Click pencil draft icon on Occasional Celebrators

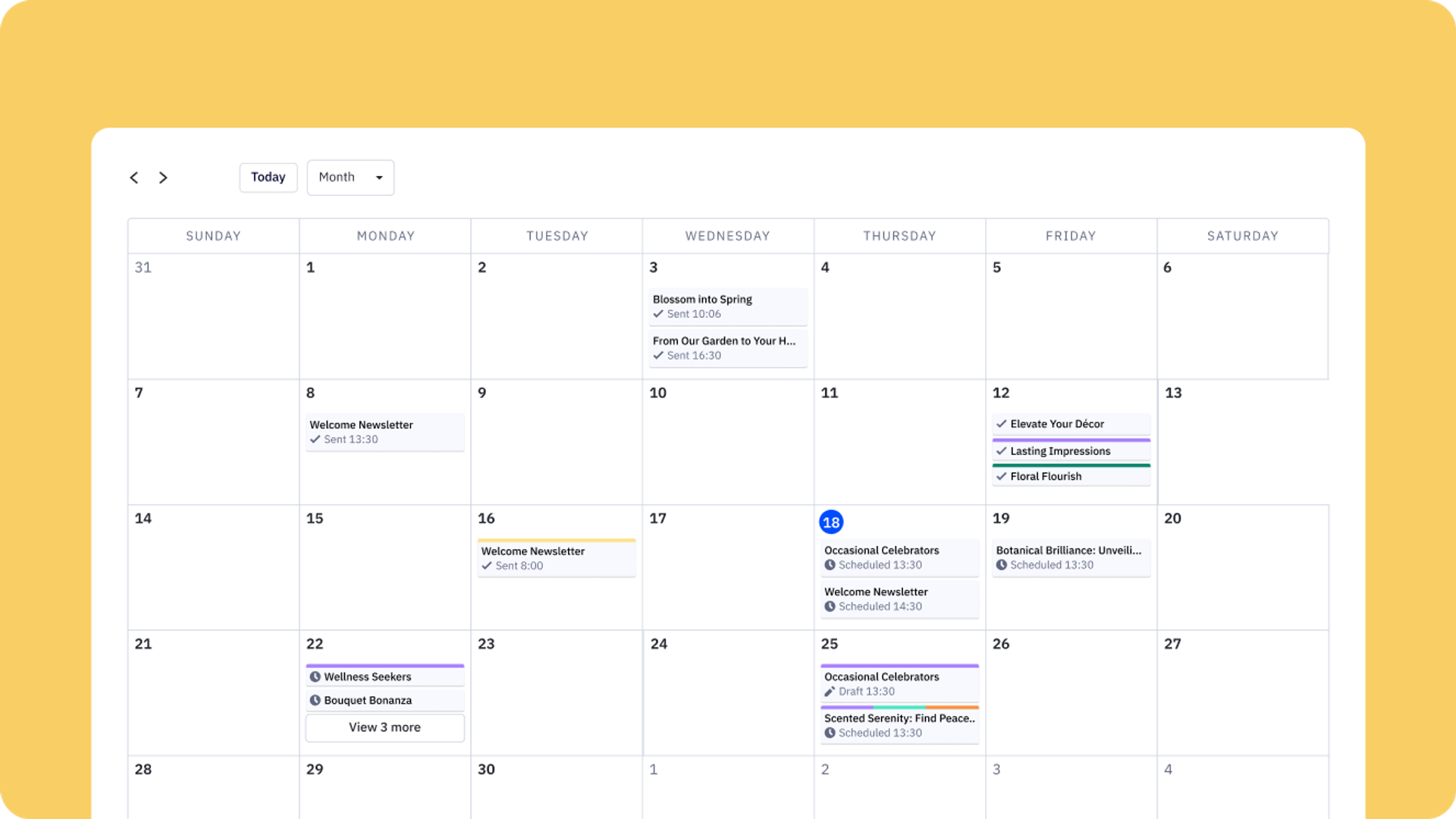[x=830, y=692]
